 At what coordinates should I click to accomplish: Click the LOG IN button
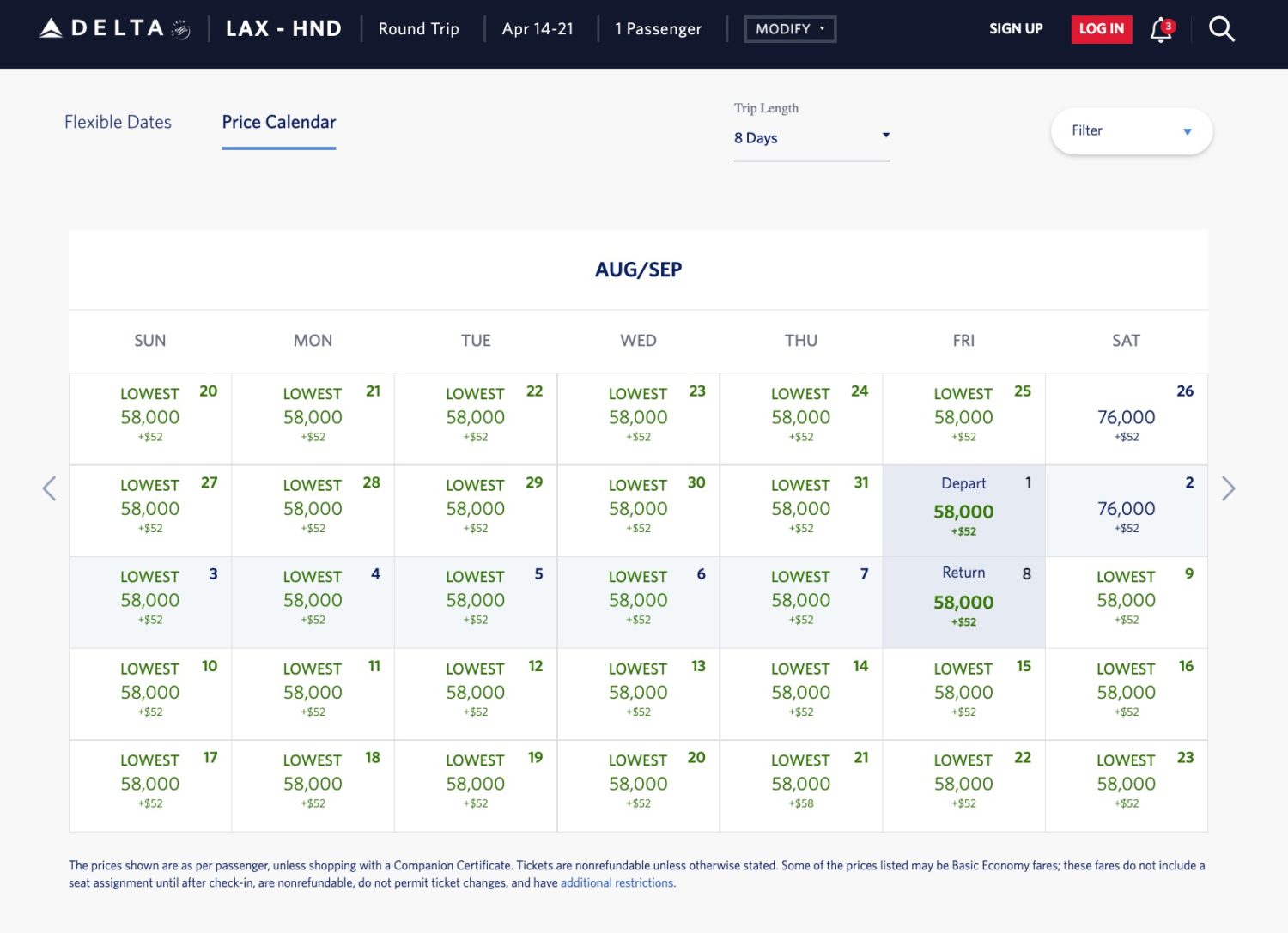pyautogui.click(x=1101, y=28)
